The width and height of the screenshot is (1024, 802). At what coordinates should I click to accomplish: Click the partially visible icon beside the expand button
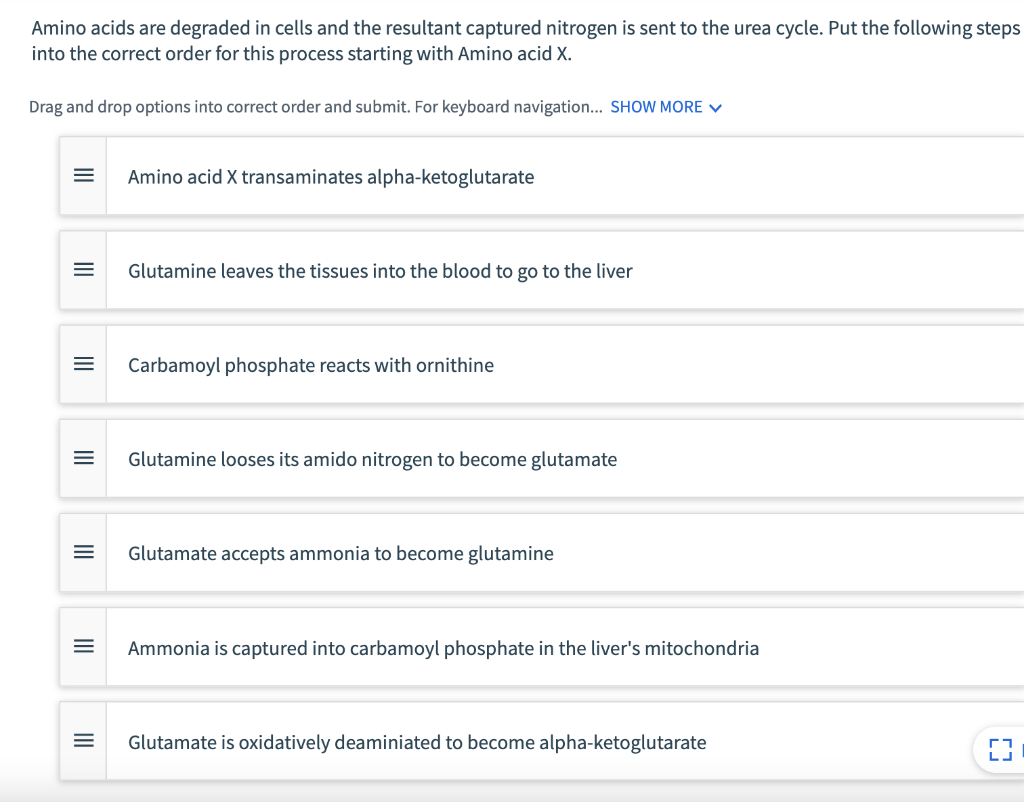[1021, 750]
